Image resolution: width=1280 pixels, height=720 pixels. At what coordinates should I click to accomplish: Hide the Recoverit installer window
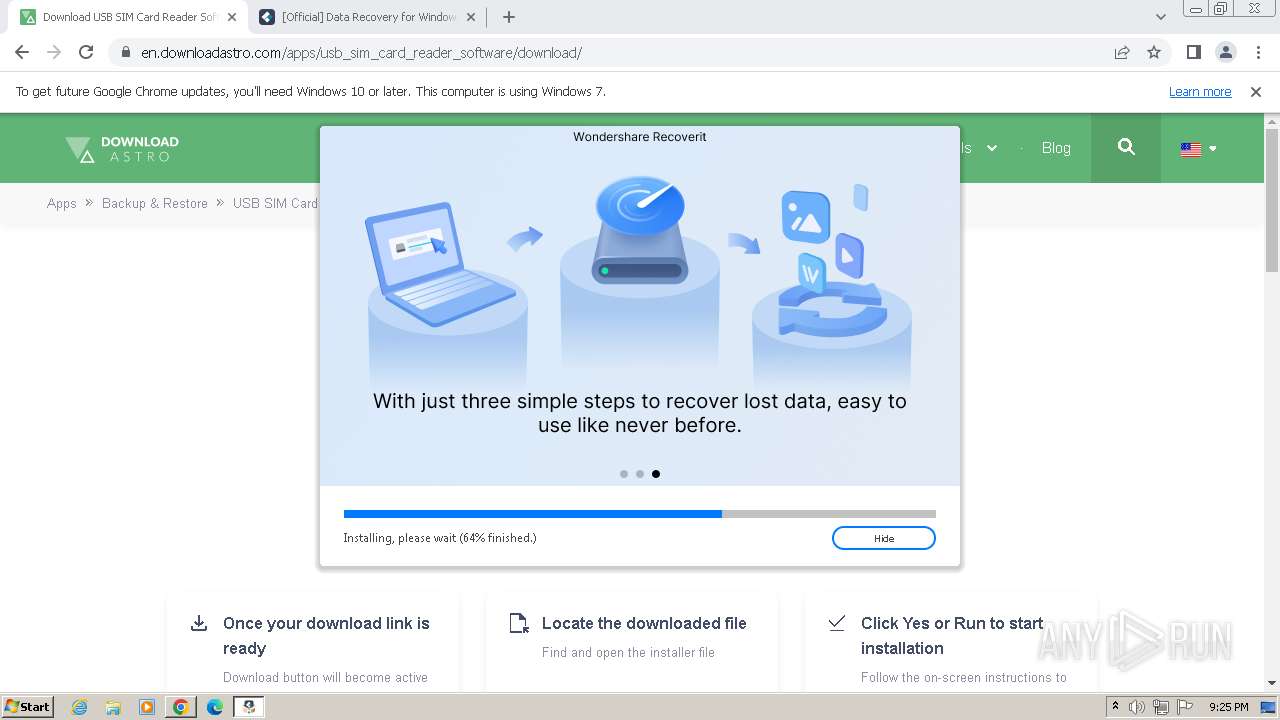[884, 538]
